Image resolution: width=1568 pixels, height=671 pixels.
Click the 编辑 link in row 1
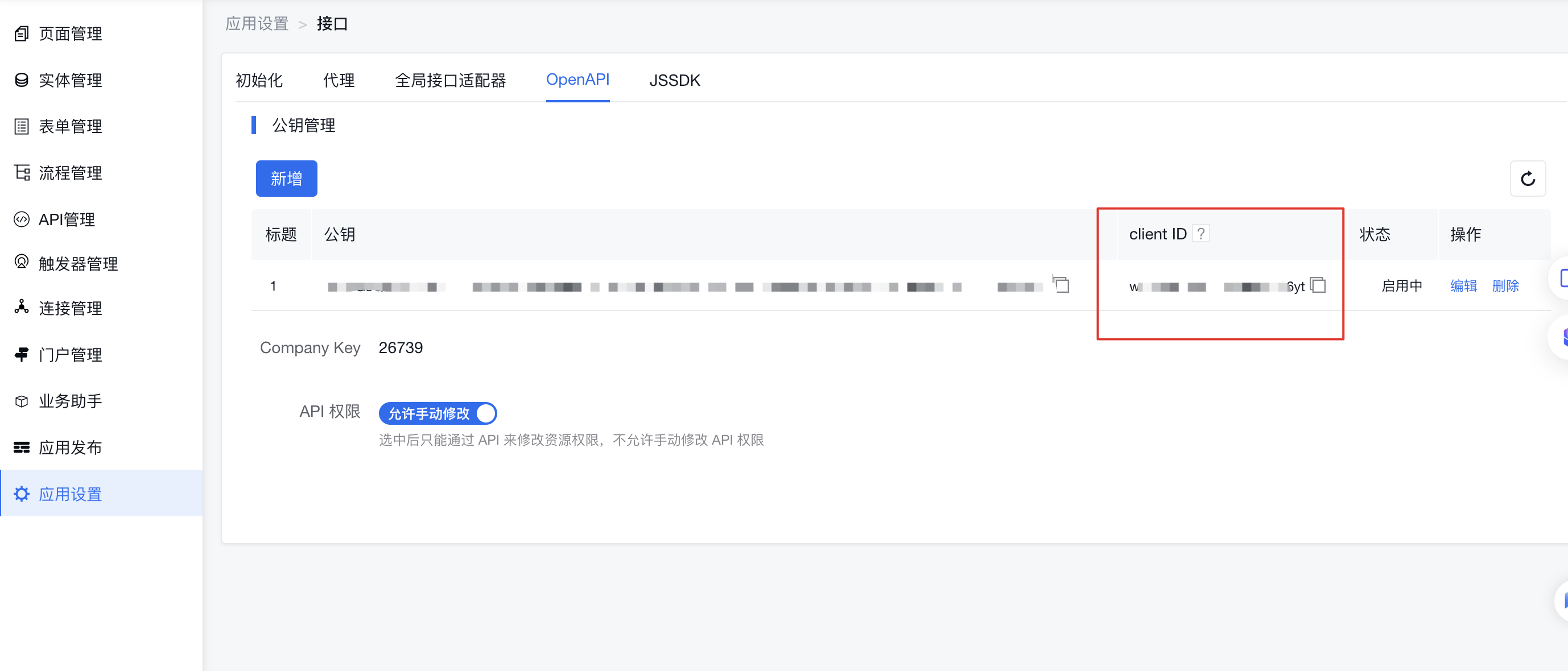pyautogui.click(x=1463, y=285)
